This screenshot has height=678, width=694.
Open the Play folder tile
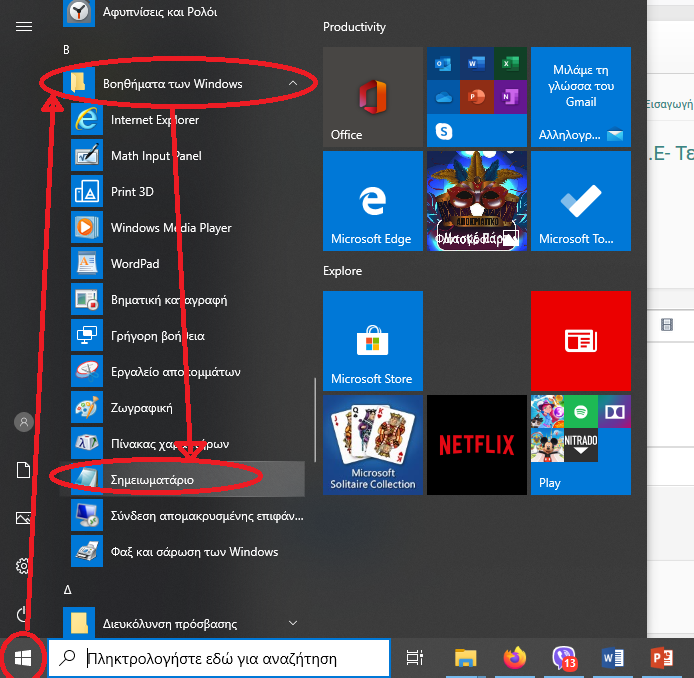(x=581, y=445)
